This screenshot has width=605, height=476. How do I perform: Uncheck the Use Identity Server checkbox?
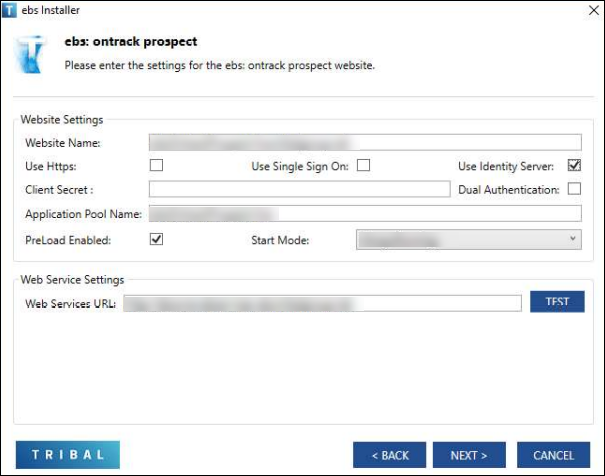(575, 165)
